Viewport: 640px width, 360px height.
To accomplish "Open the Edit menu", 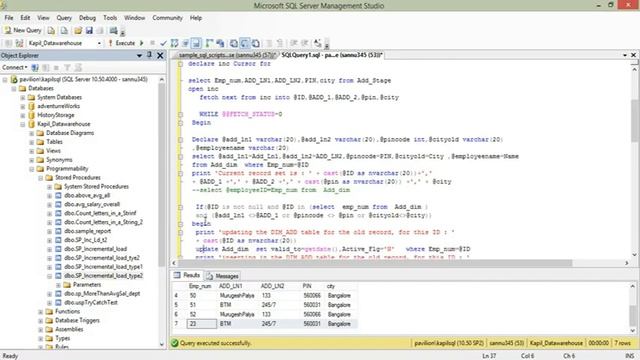I will [25, 18].
